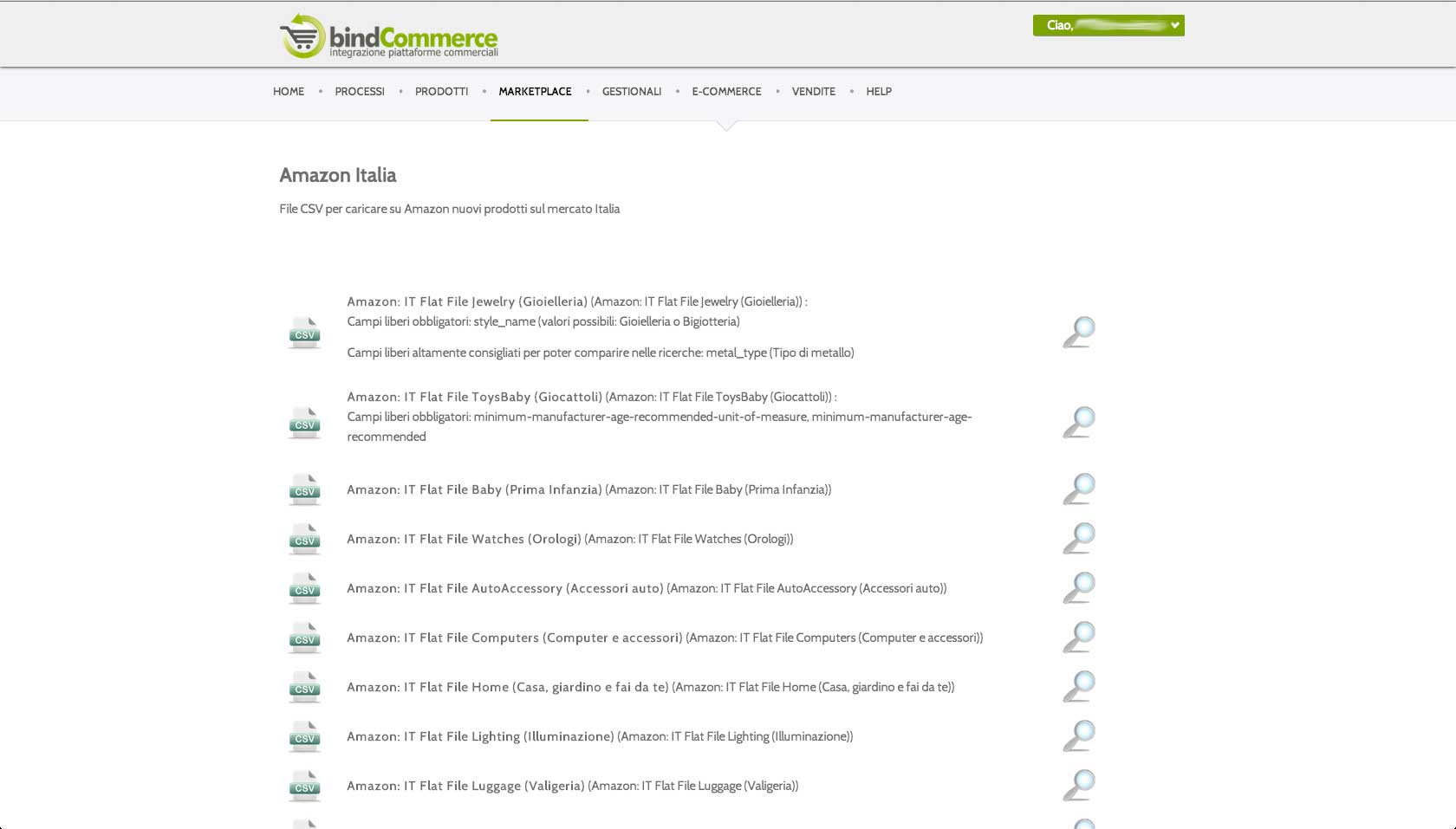Open Amazon: IT Flat File Lighting (Illuminazione) link
This screenshot has width=1456, height=829.
[x=480, y=736]
